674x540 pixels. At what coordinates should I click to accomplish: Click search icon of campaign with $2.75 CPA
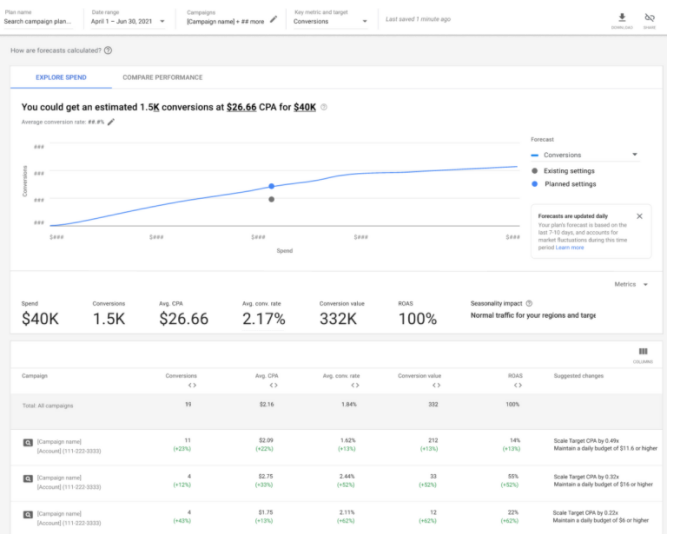click(x=28, y=479)
